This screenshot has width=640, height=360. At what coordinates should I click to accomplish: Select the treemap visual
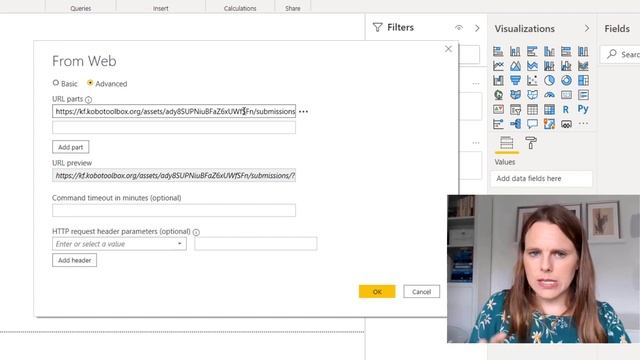click(x=583, y=80)
